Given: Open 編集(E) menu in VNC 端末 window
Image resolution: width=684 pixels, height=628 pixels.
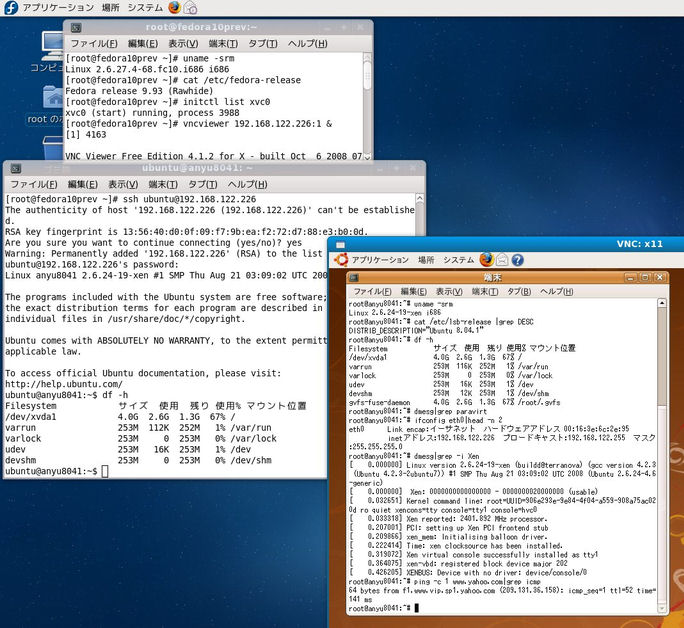Looking at the screenshot, I should [414, 291].
